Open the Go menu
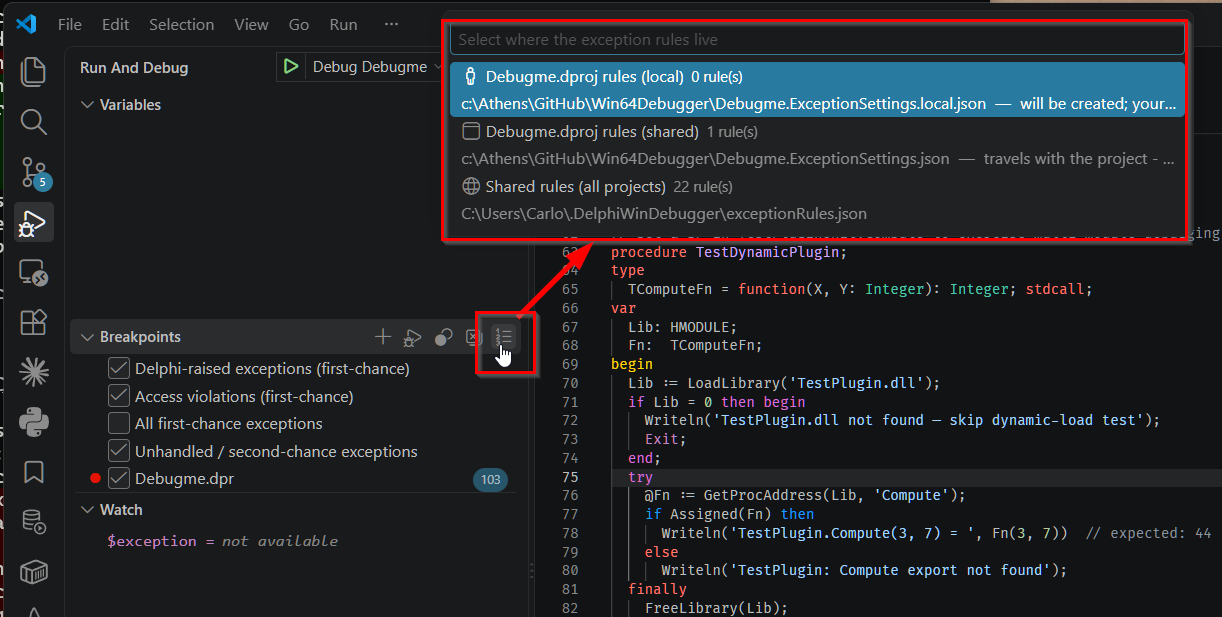The image size is (1222, 617). coord(299,24)
